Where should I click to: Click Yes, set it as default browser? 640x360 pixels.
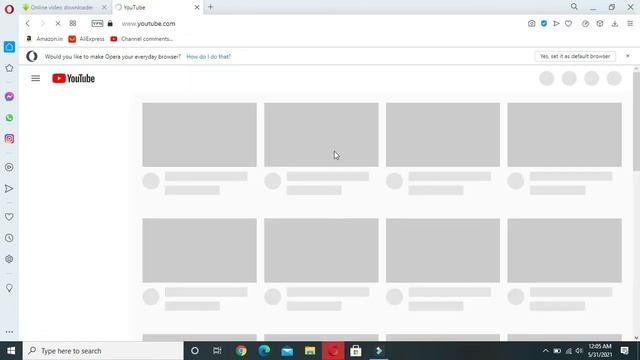pyautogui.click(x=575, y=56)
